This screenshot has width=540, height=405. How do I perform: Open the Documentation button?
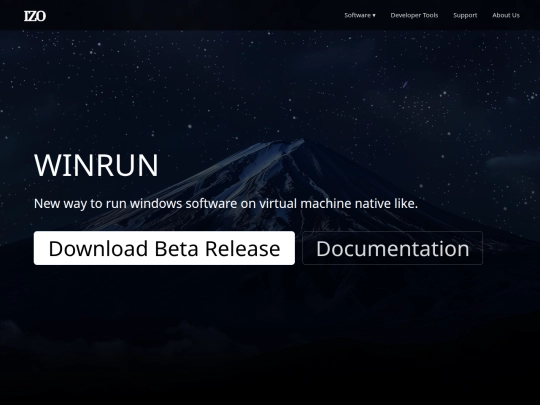coord(393,248)
